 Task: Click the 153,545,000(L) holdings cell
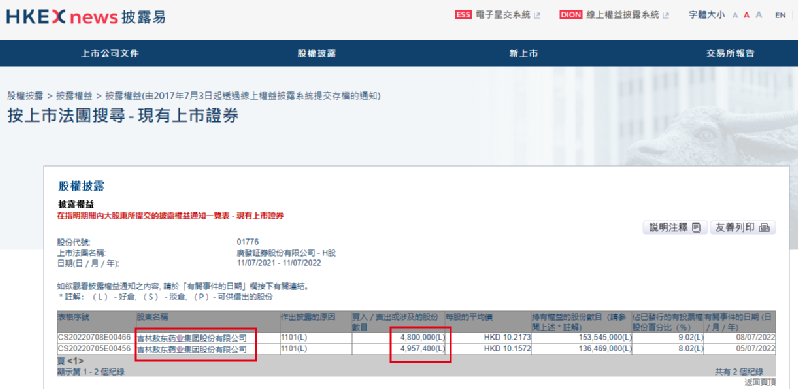[x=605, y=338]
